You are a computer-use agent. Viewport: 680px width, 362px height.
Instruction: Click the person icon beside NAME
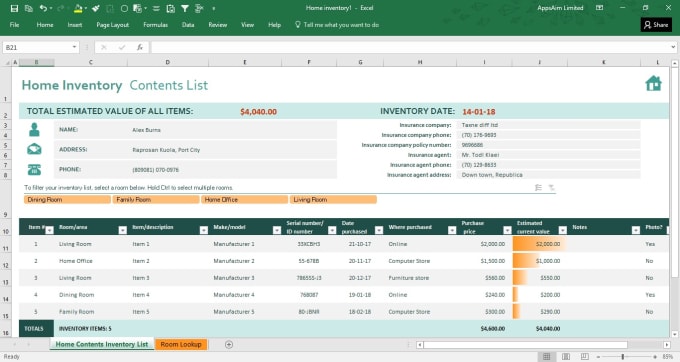point(34,130)
